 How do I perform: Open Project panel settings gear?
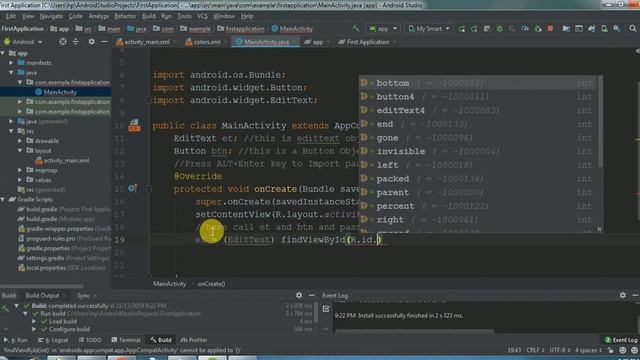(x=91, y=42)
